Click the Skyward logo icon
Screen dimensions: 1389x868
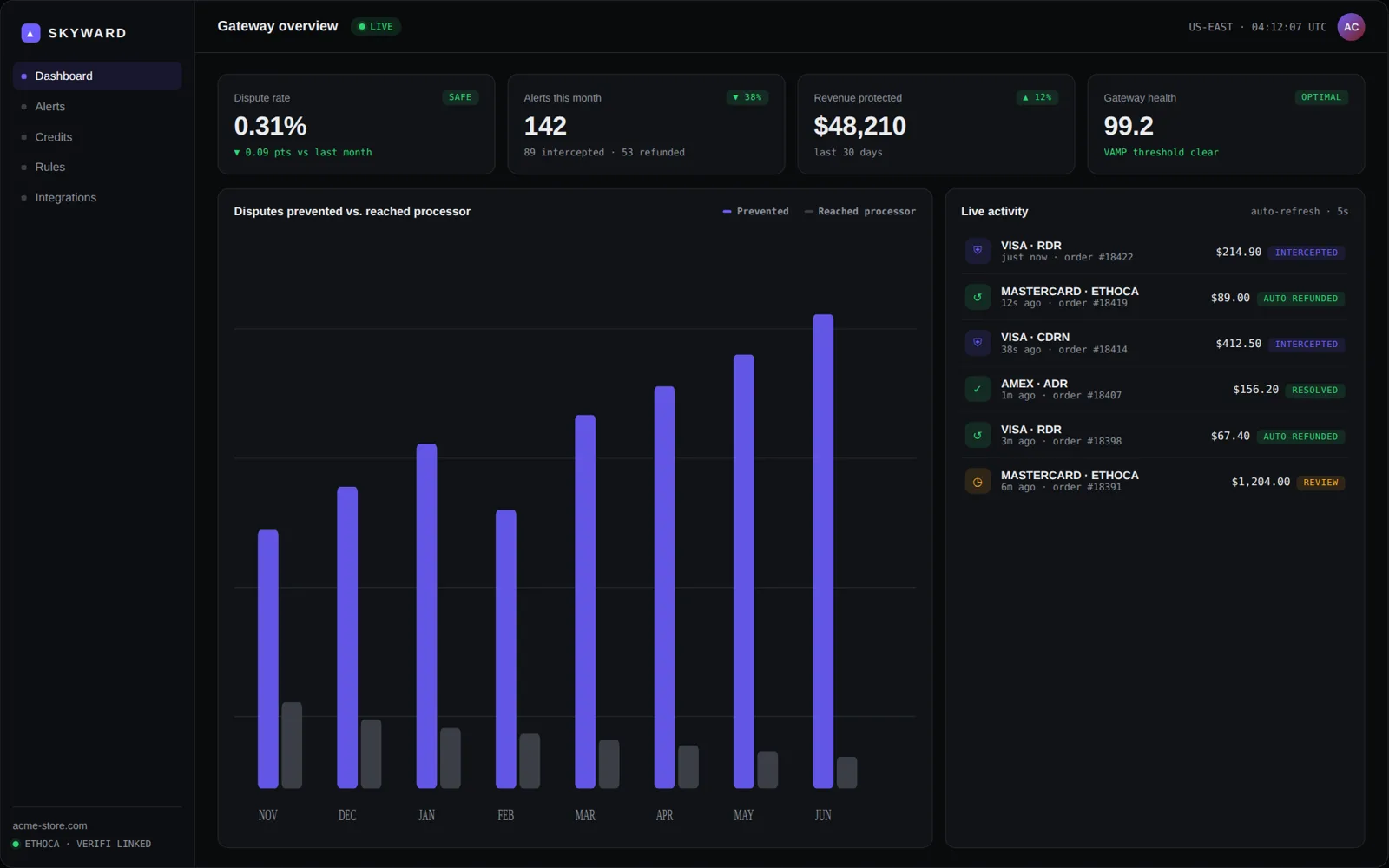(30, 33)
